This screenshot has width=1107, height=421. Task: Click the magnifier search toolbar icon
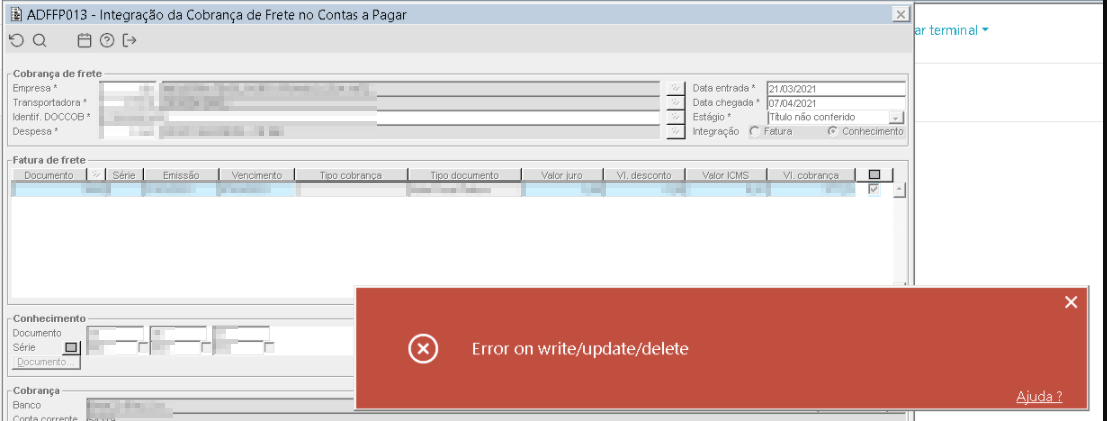[x=40, y=41]
